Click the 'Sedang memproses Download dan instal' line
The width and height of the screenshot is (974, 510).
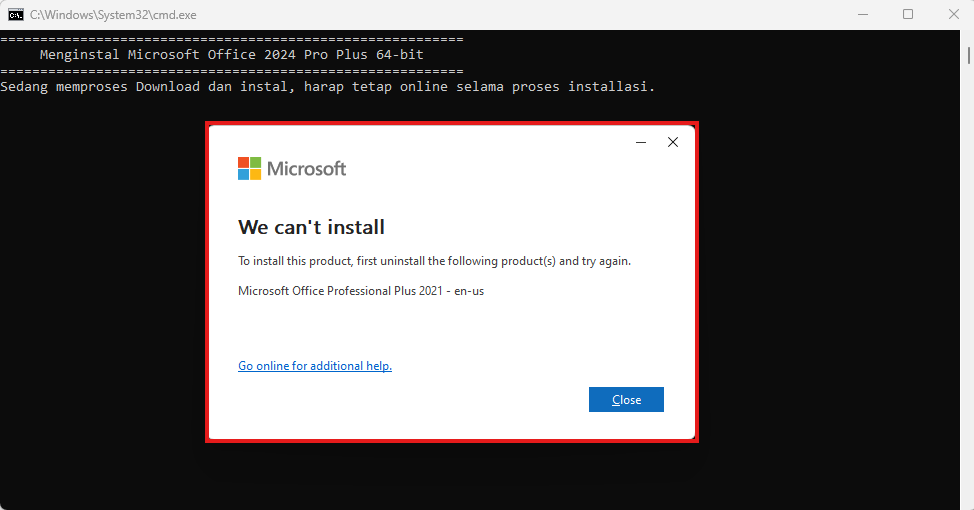click(x=327, y=87)
